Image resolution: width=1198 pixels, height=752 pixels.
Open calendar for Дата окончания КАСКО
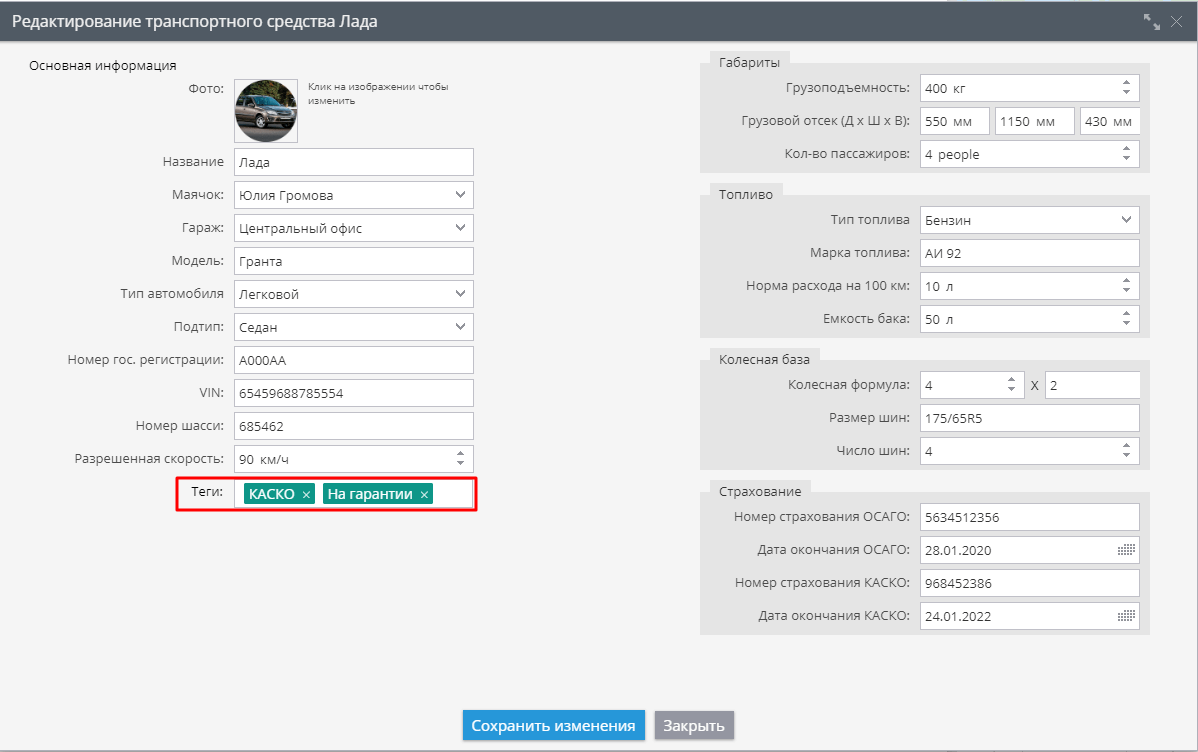pos(1125,616)
